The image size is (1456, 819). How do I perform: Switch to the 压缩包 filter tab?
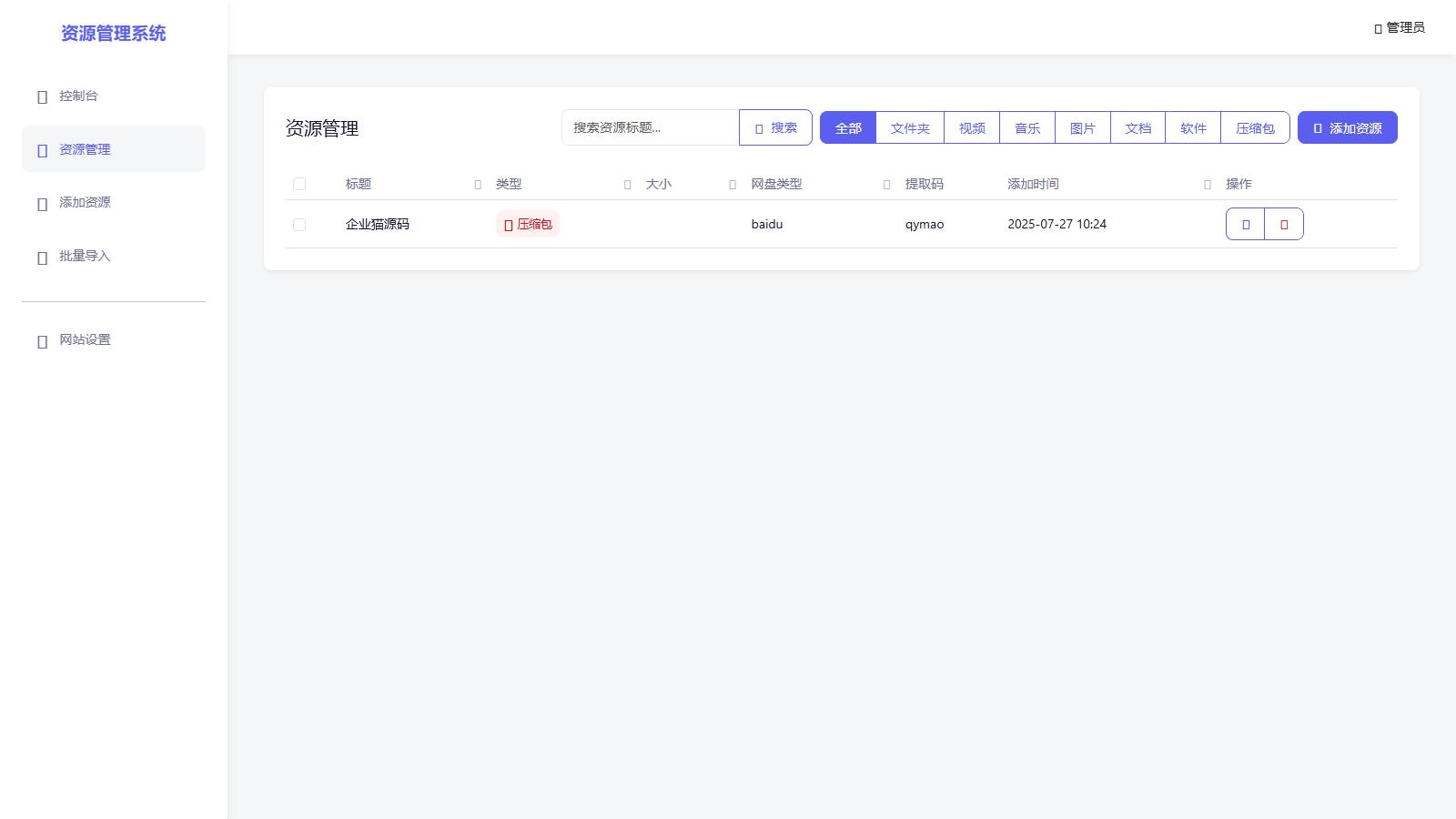click(1255, 128)
